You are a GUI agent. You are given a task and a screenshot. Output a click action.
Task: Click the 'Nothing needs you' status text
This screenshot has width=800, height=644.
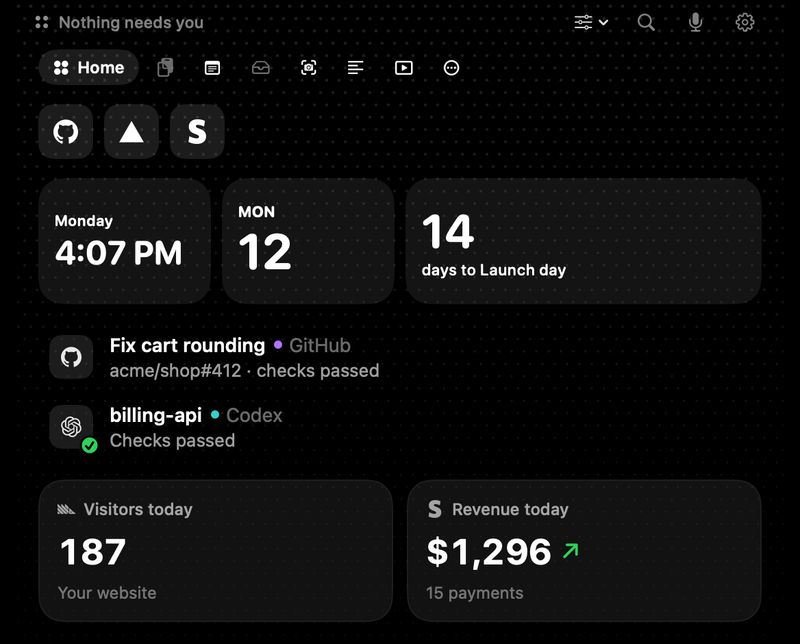point(131,22)
